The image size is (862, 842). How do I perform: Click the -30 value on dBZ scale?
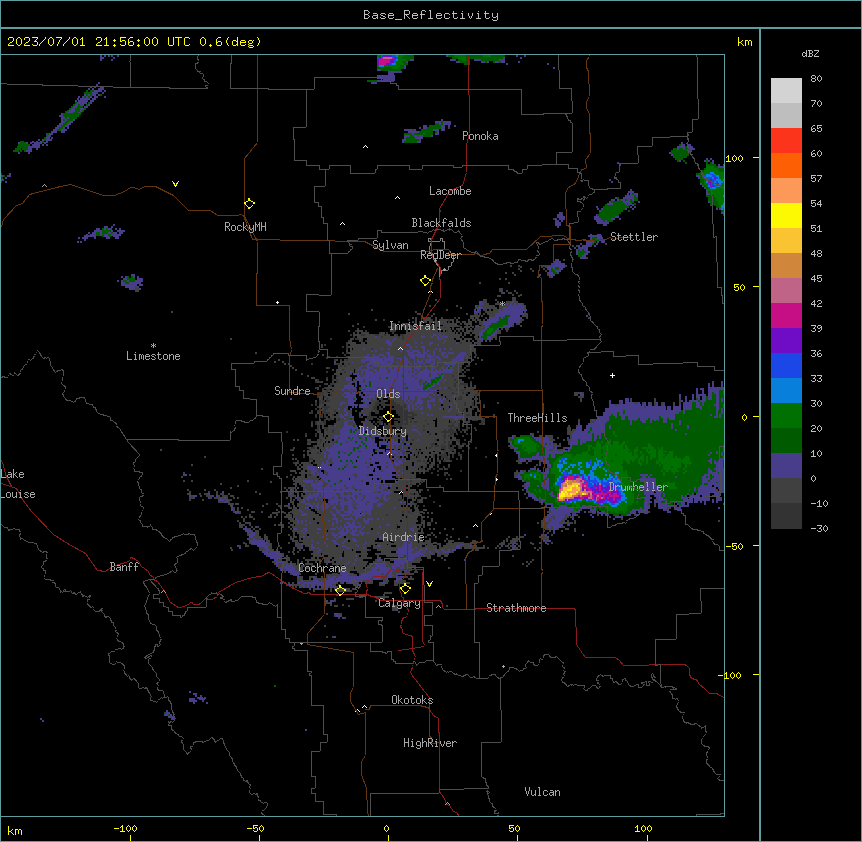pos(819,528)
